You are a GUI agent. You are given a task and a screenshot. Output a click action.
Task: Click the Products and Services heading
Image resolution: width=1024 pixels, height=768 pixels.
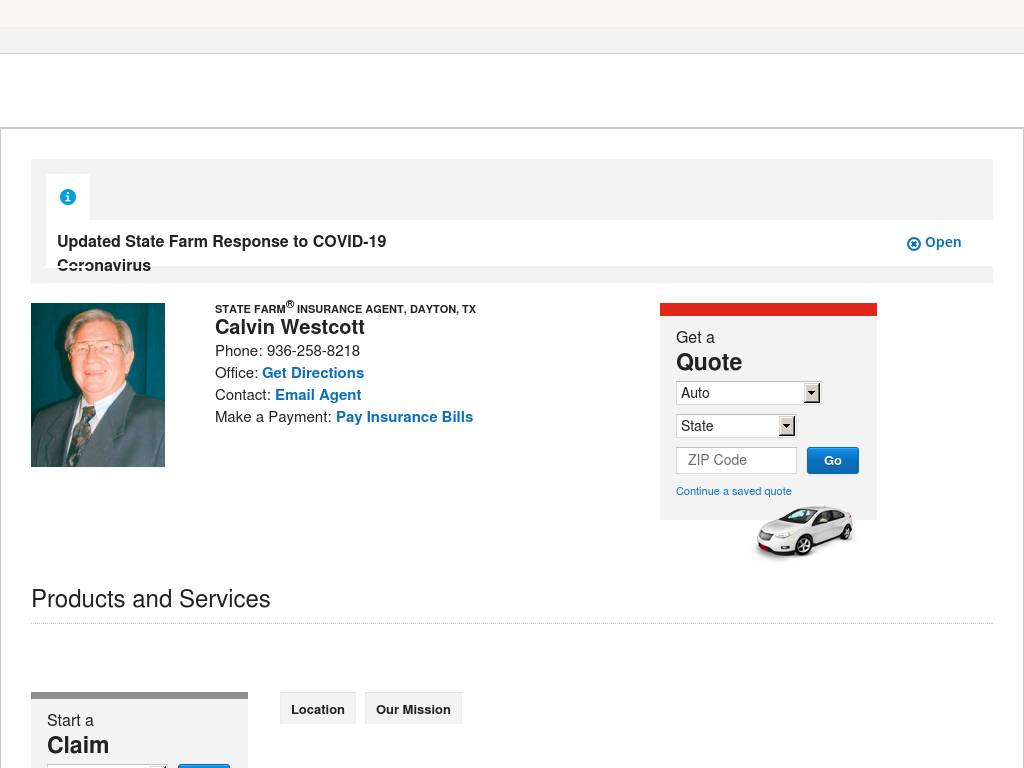(151, 599)
